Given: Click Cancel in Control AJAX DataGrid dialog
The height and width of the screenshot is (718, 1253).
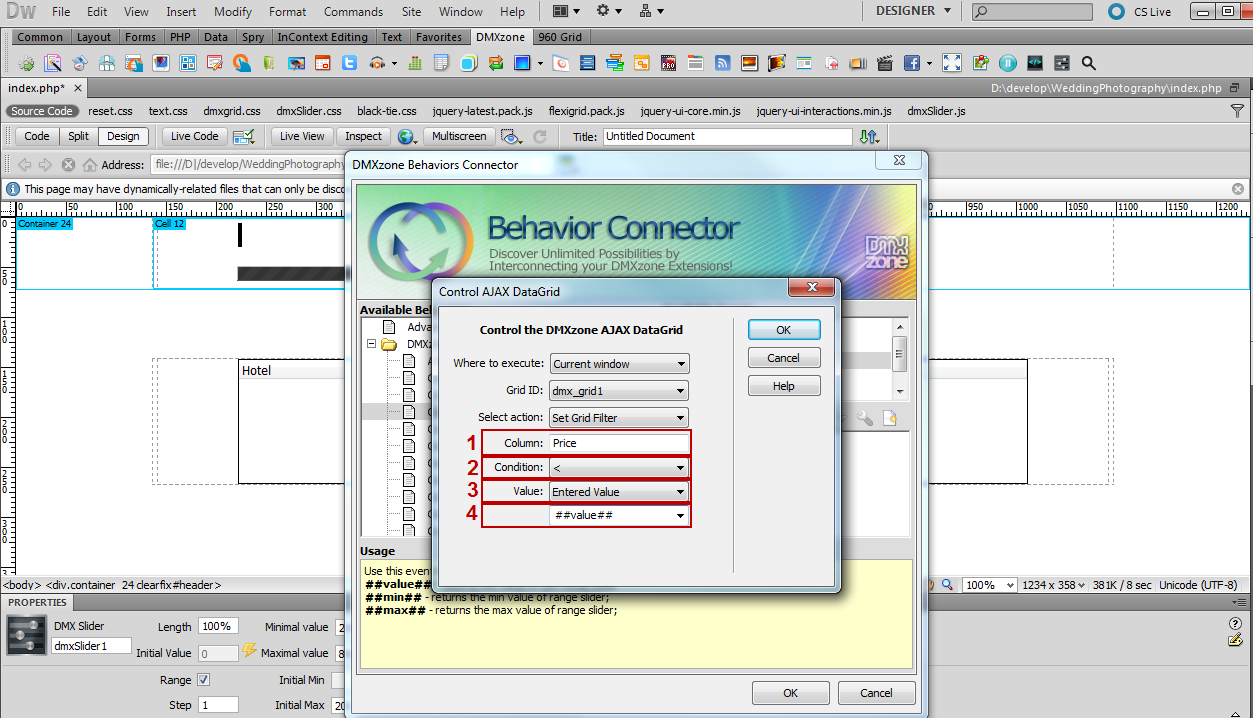Looking at the screenshot, I should click(784, 358).
